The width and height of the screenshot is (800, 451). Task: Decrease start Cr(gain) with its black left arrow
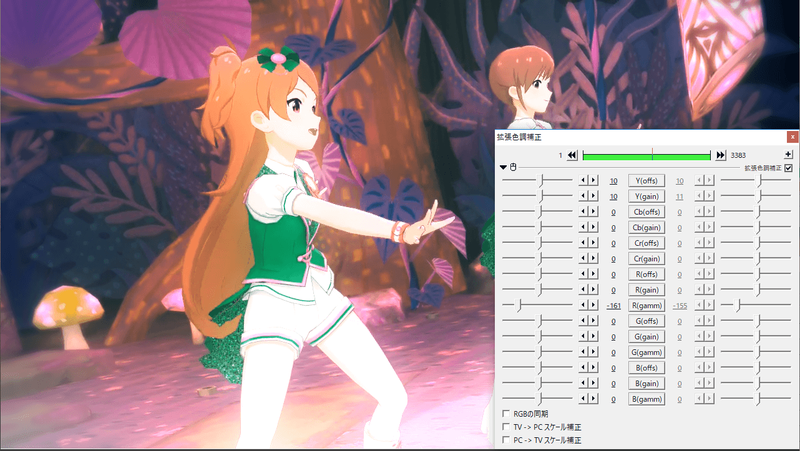click(583, 258)
